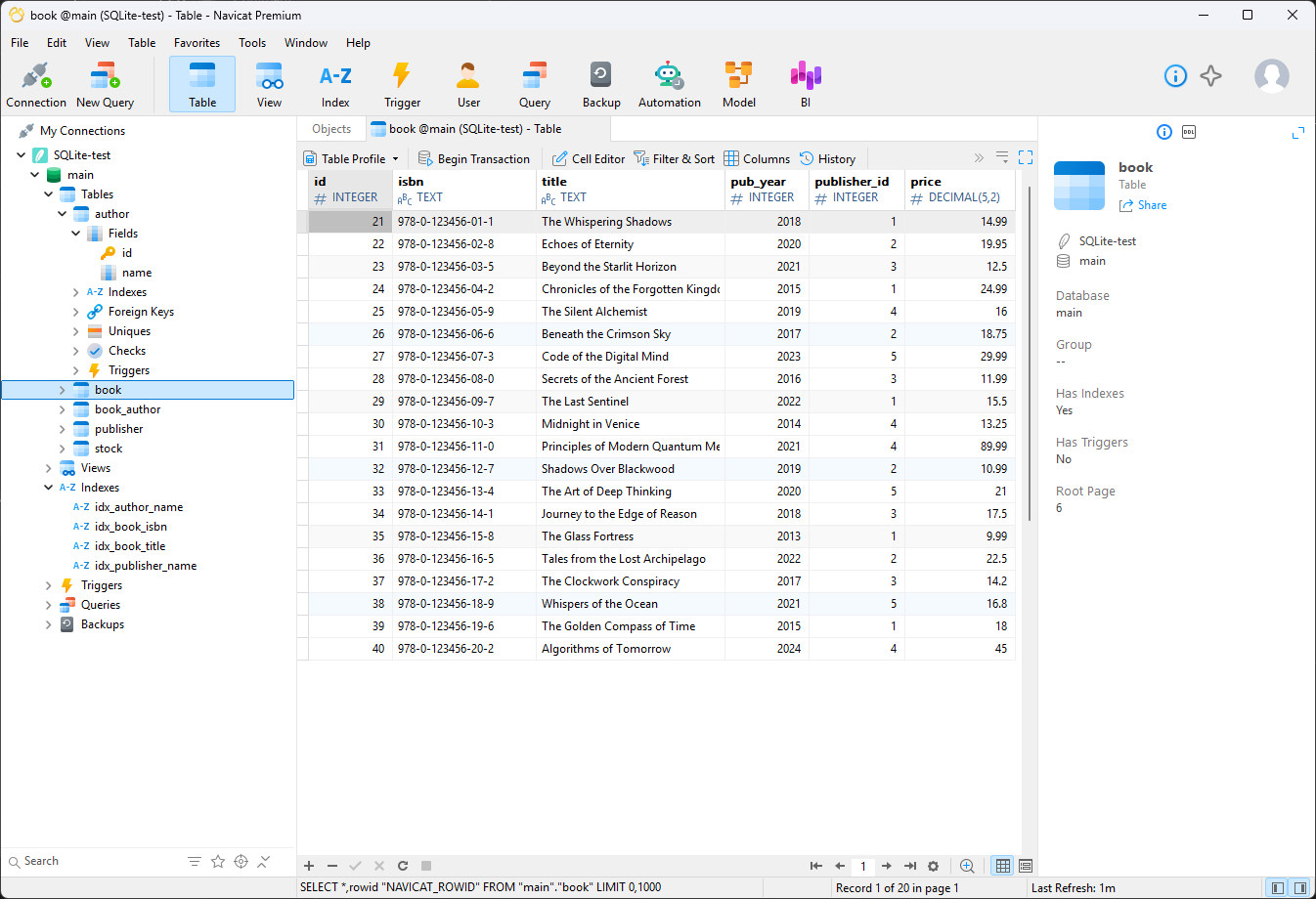Open the Connection toolbar button

[36, 84]
